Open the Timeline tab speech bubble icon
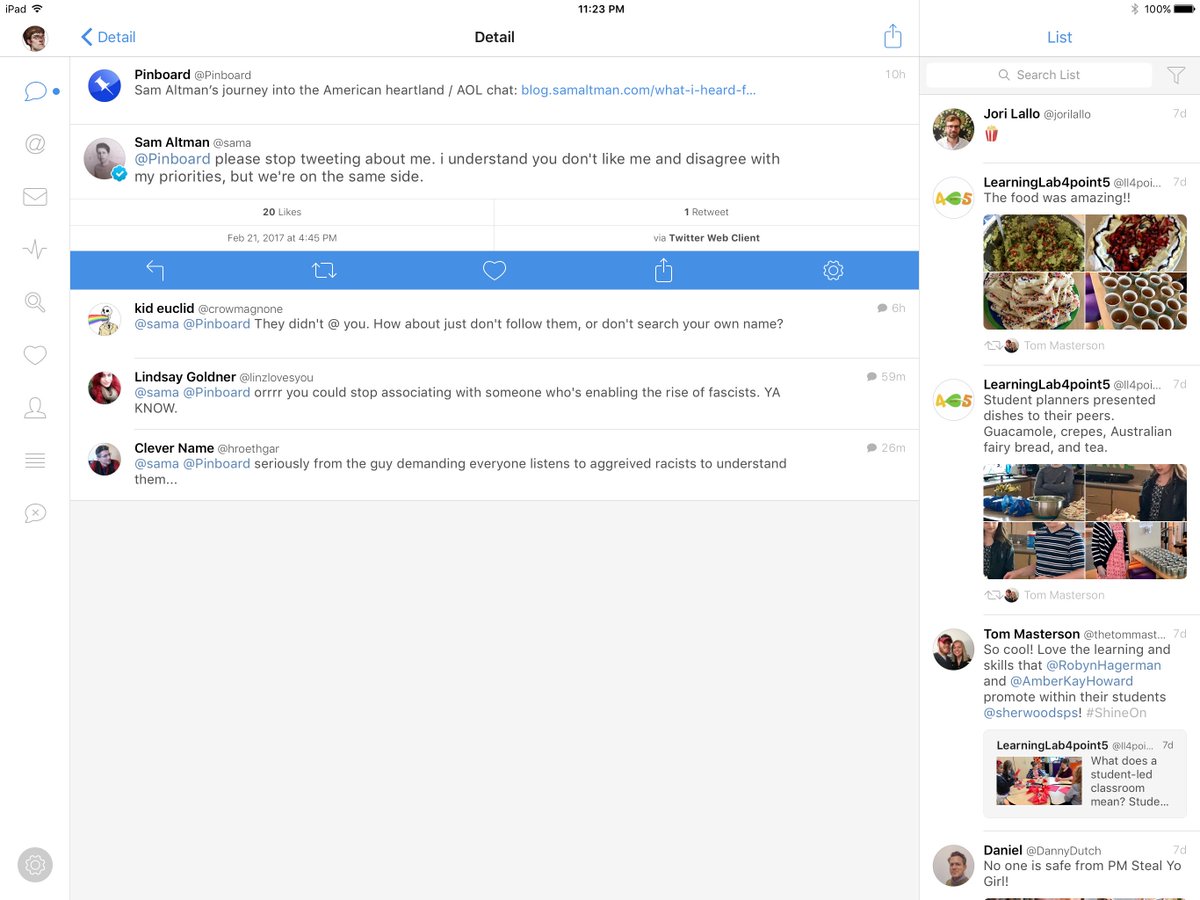Viewport: 1200px width, 900px height. 35,92
